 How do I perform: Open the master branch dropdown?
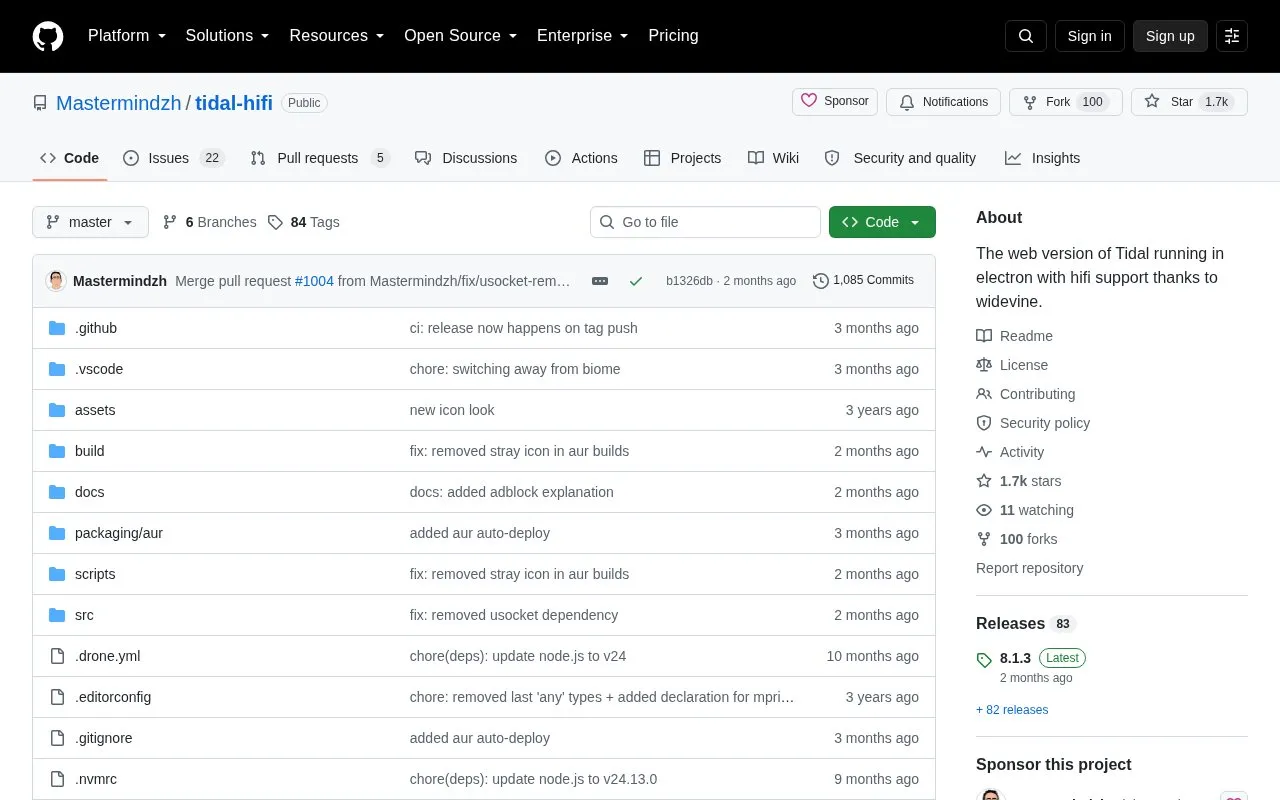click(90, 222)
